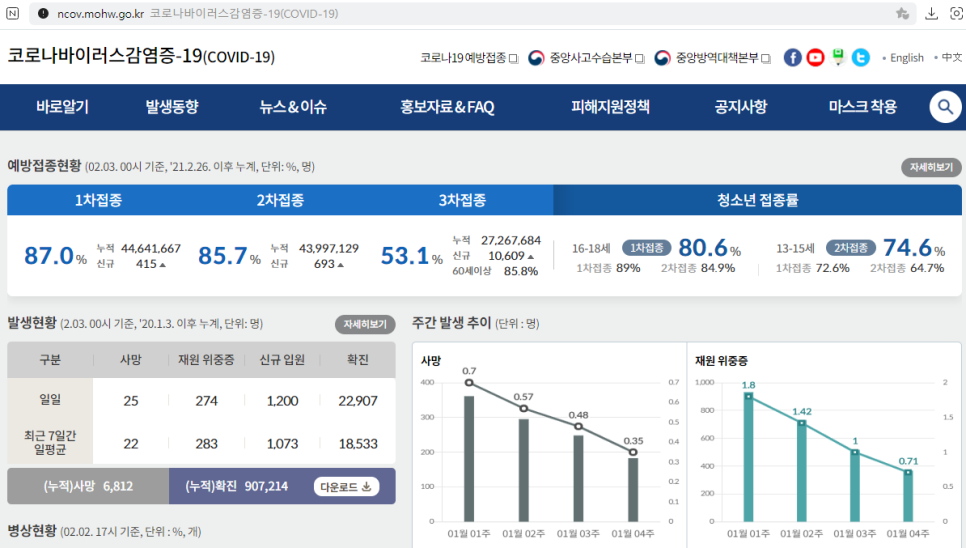The width and height of the screenshot is (966, 548).
Task: Click the 85.7% second dose rate
Action: pos(229,256)
